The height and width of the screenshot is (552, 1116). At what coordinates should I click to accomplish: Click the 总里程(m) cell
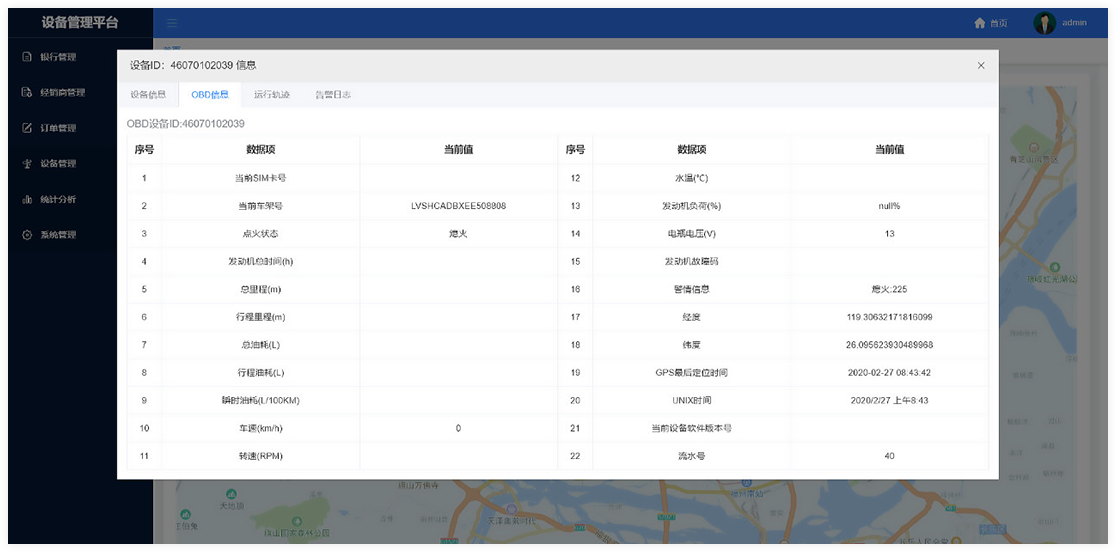coord(260,289)
